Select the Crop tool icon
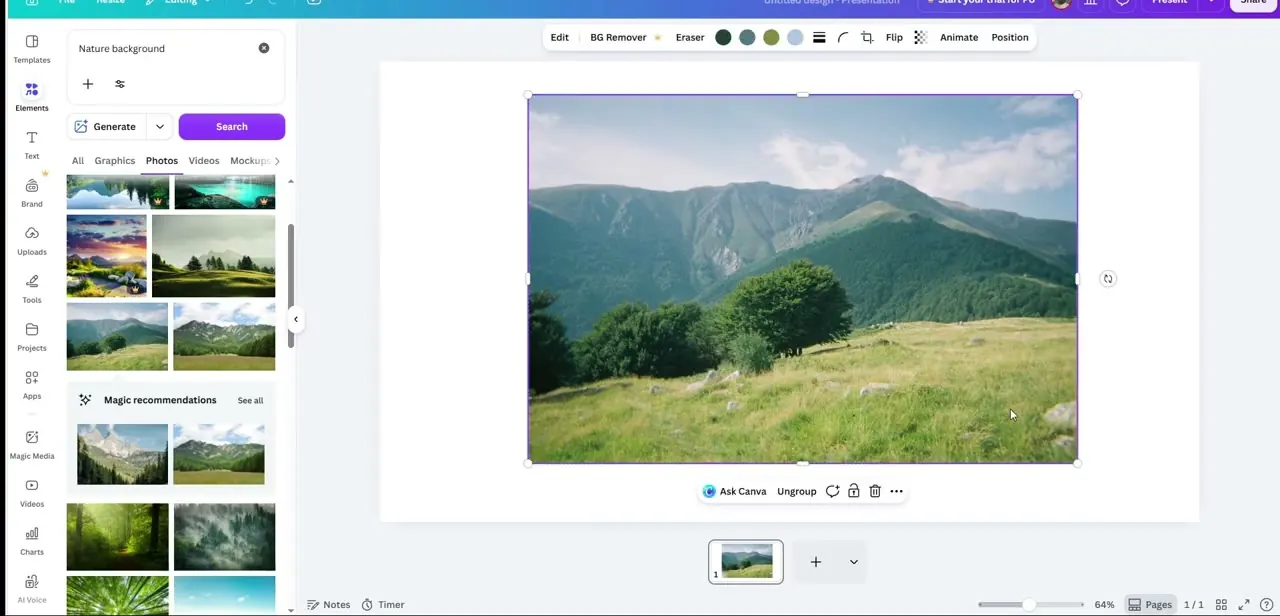Image resolution: width=1280 pixels, height=616 pixels. (867, 38)
